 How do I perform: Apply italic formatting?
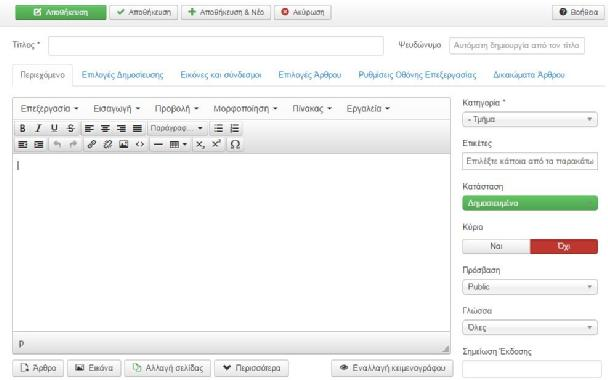pos(38,128)
